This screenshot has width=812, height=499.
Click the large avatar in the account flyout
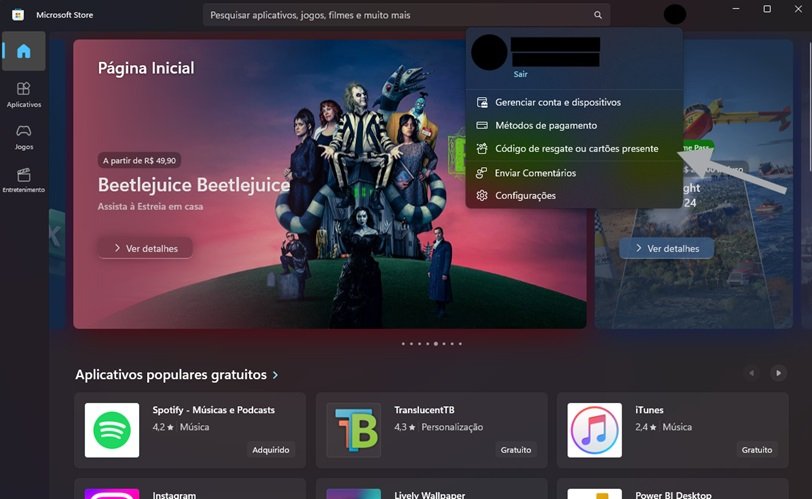pos(489,52)
